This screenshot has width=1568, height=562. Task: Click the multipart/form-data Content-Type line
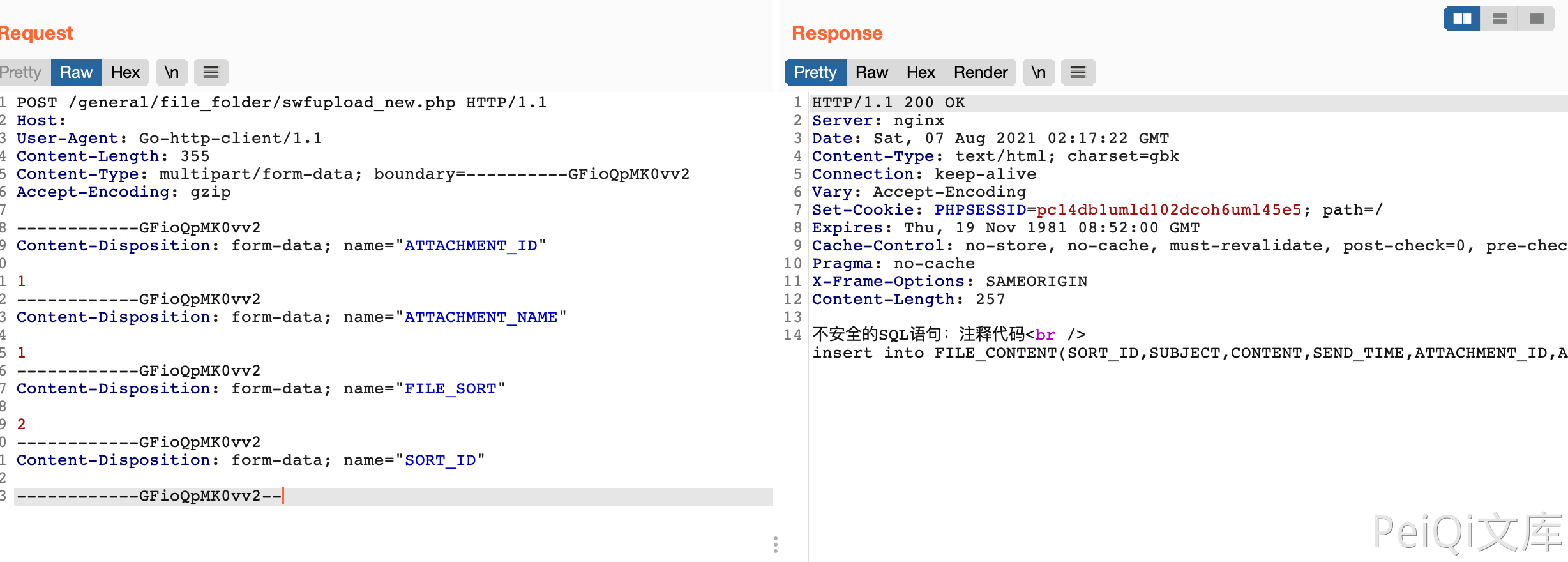[353, 174]
